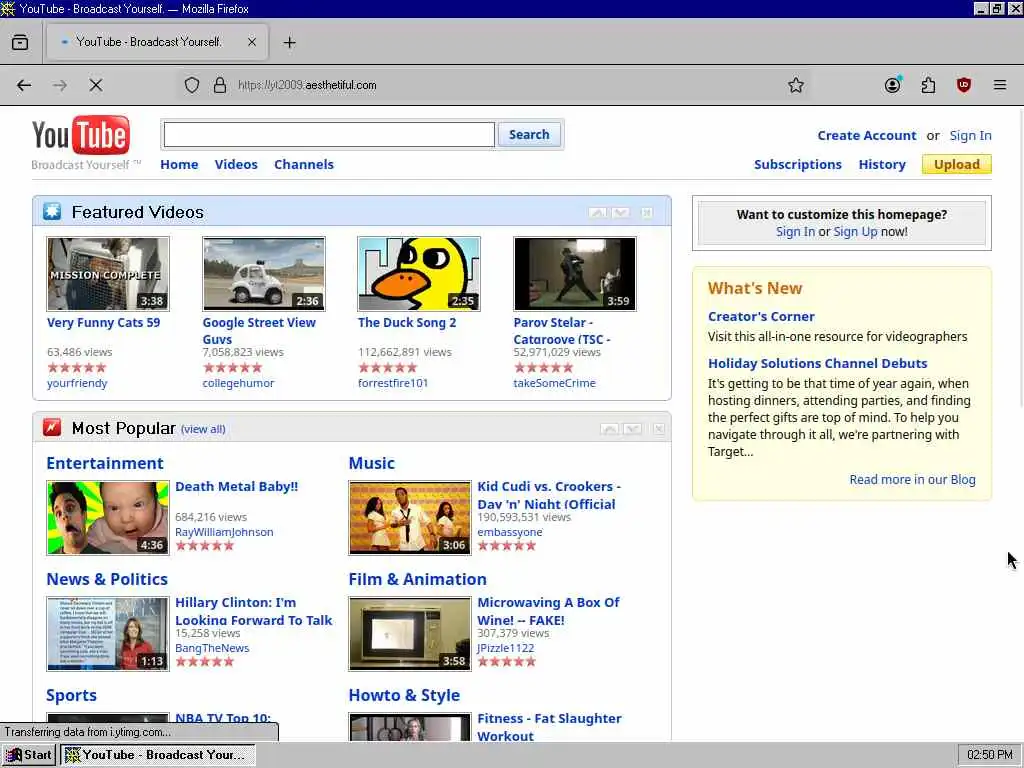The height and width of the screenshot is (768, 1024).
Task: Click Film & Animation category heading
Action: point(417,579)
